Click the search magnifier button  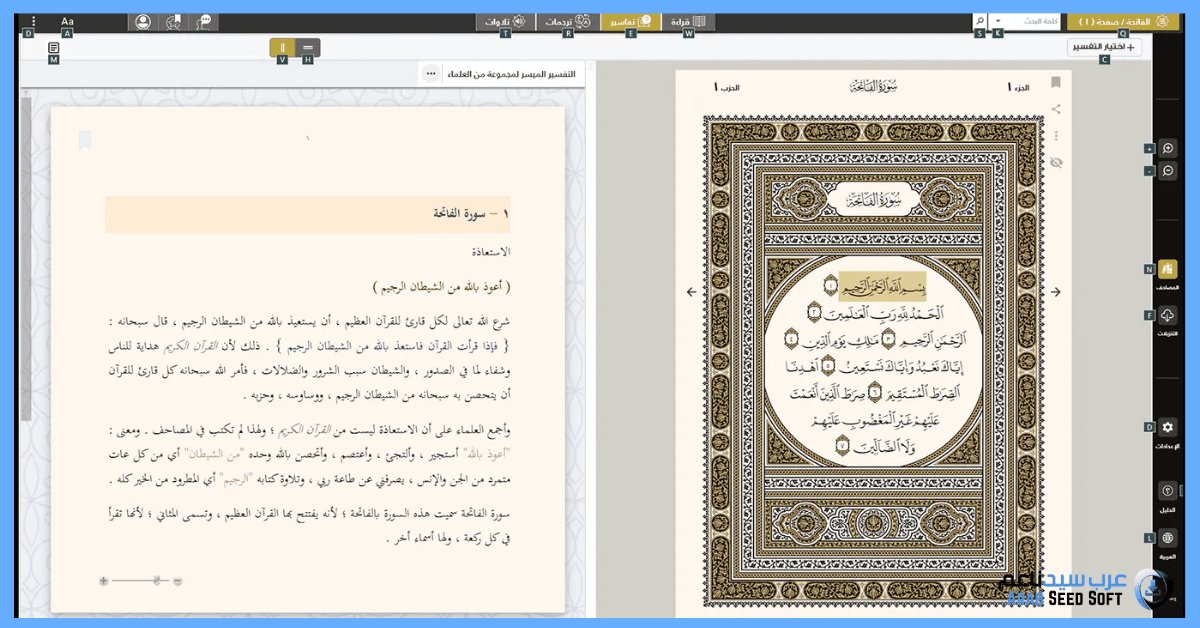[x=980, y=21]
